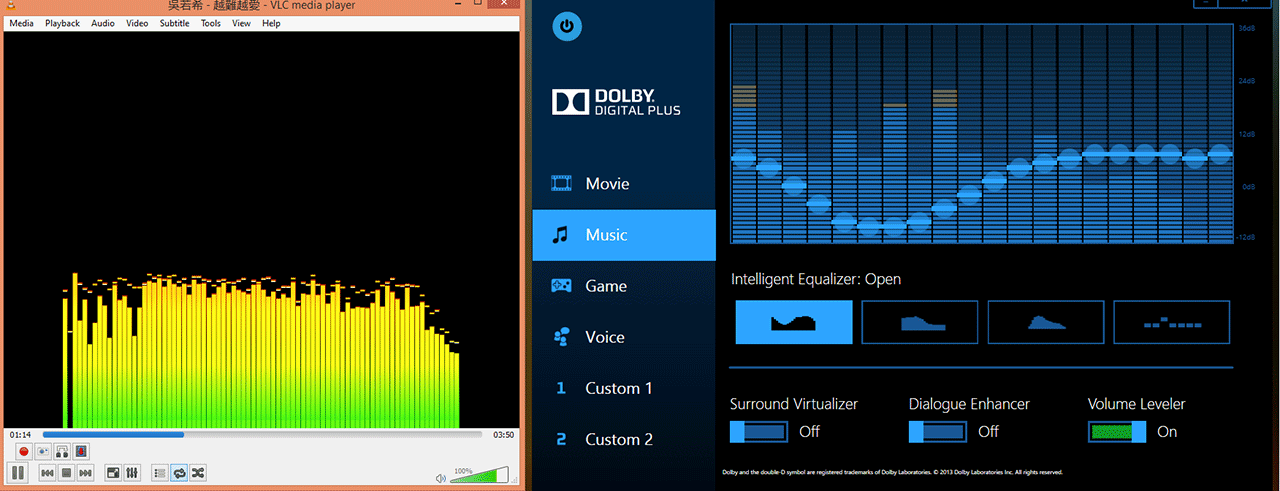Click the Surround Virtualizer label text
This screenshot has height=491, width=1280.
(x=794, y=404)
